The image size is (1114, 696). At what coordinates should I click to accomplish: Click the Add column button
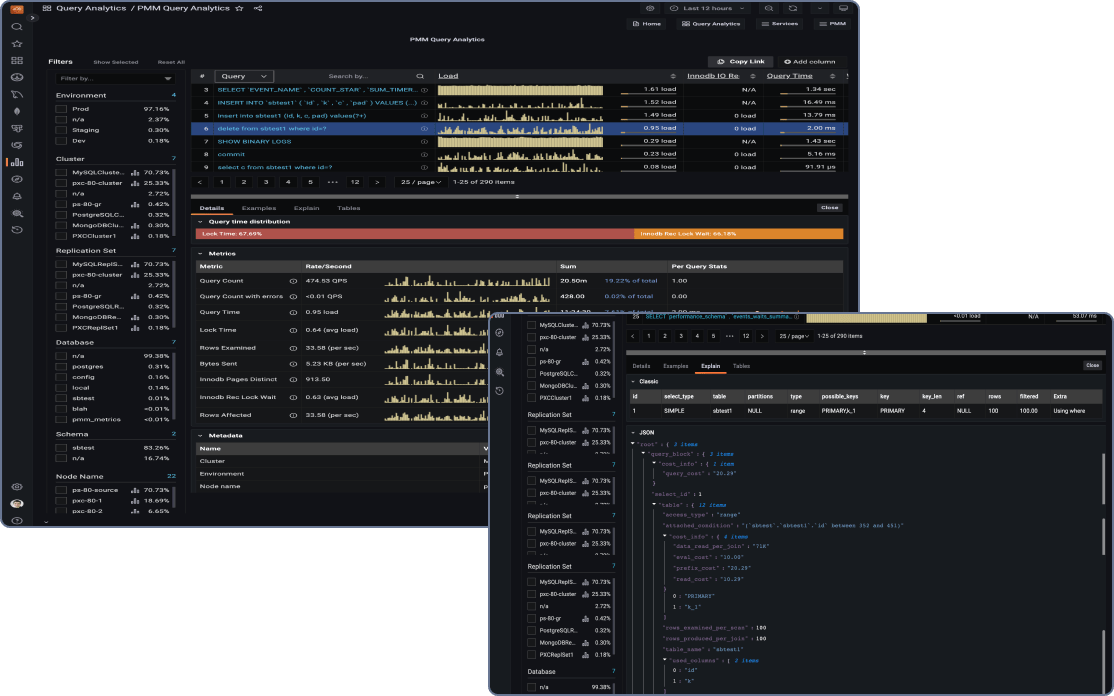813,61
